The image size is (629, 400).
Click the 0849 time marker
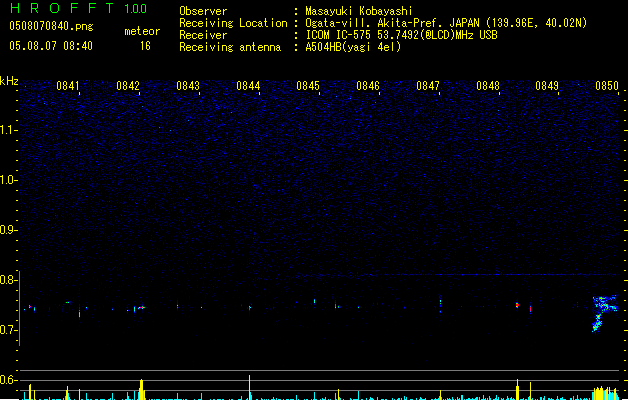pyautogui.click(x=547, y=86)
